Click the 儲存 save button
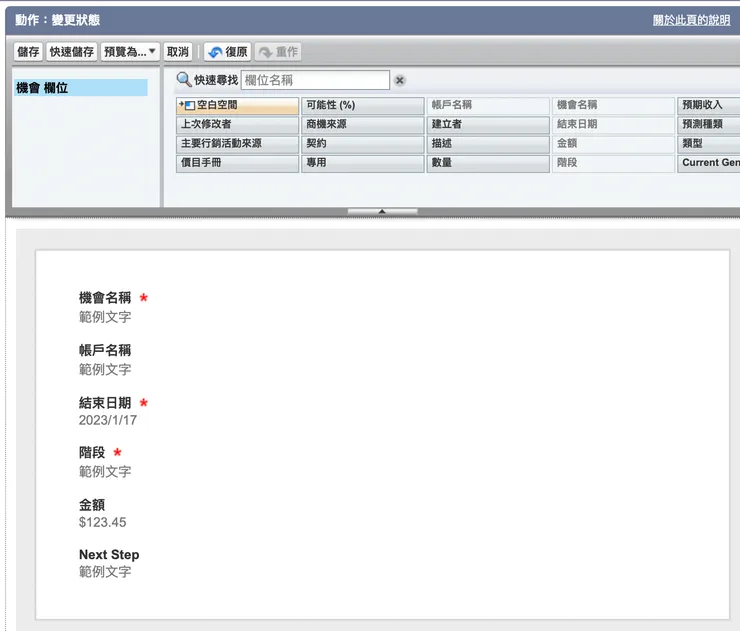 coord(28,52)
